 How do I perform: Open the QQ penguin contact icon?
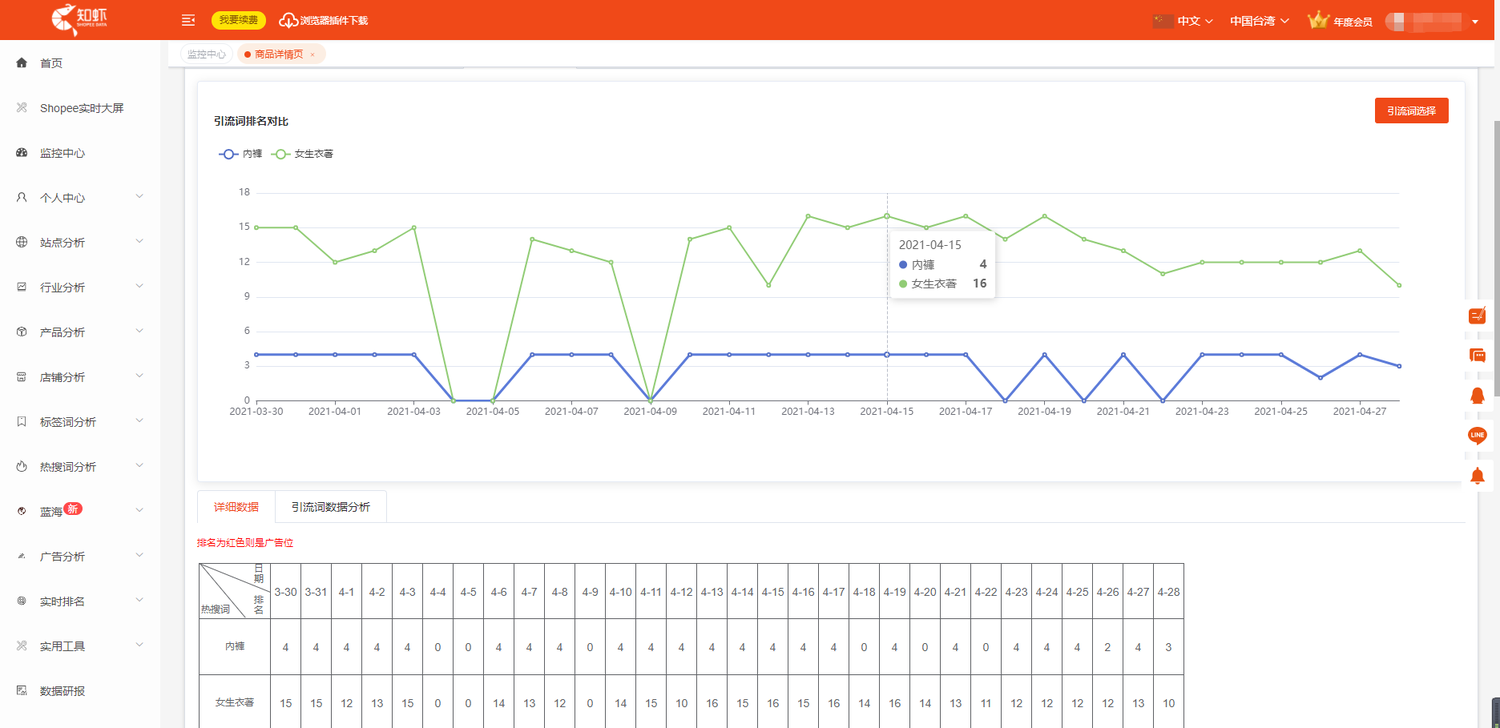1477,396
